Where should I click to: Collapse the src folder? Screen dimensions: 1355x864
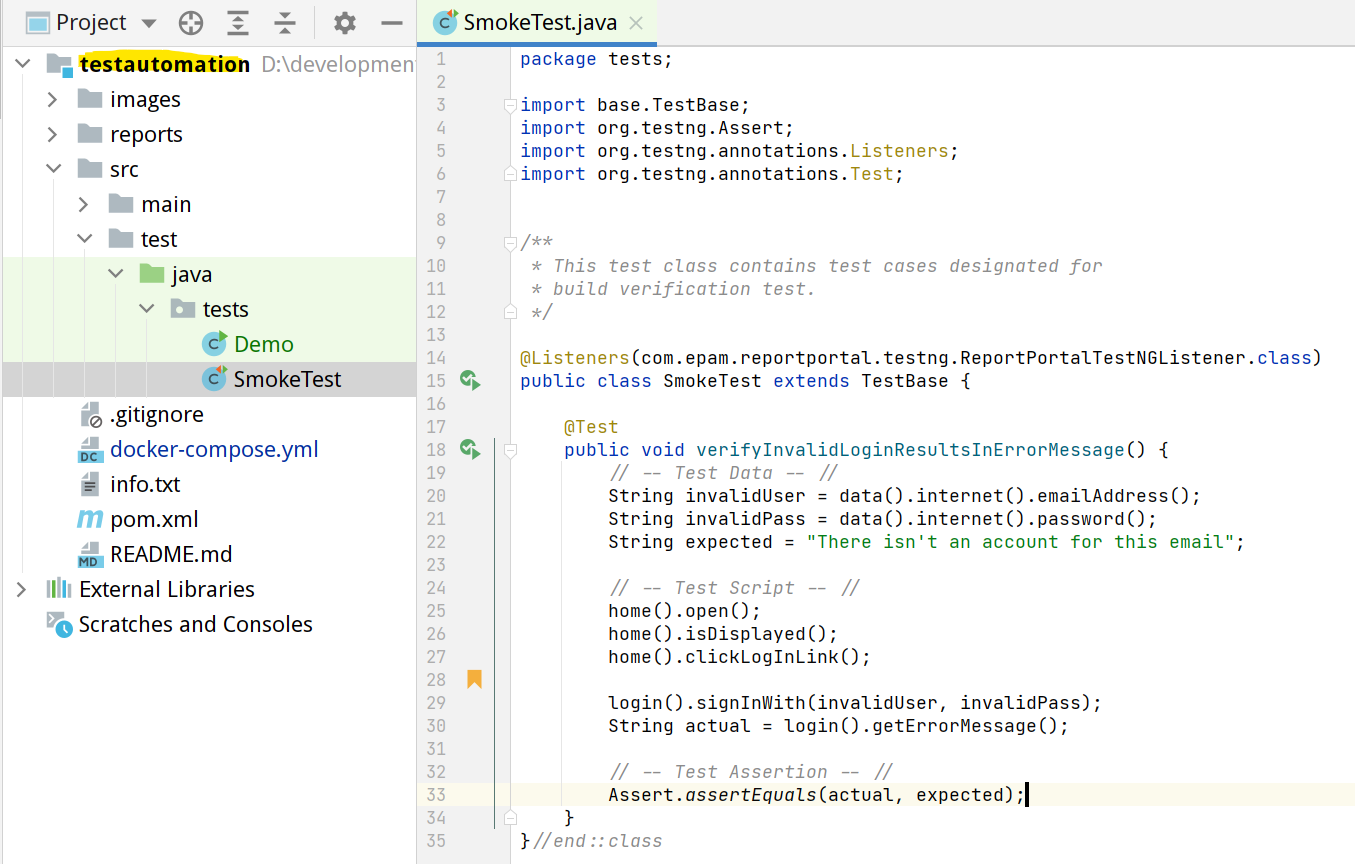click(55, 169)
